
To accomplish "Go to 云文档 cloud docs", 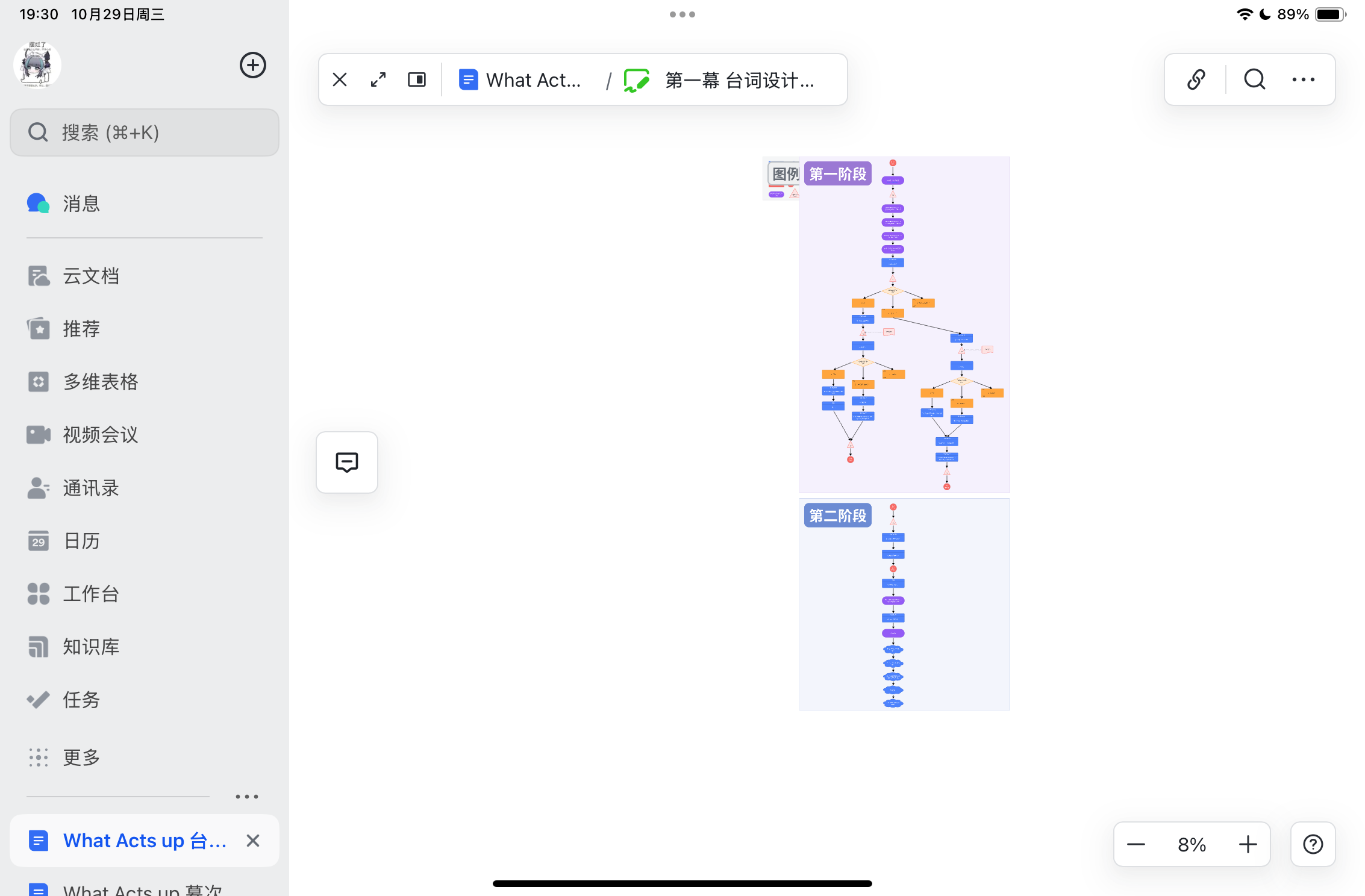I will pos(90,276).
